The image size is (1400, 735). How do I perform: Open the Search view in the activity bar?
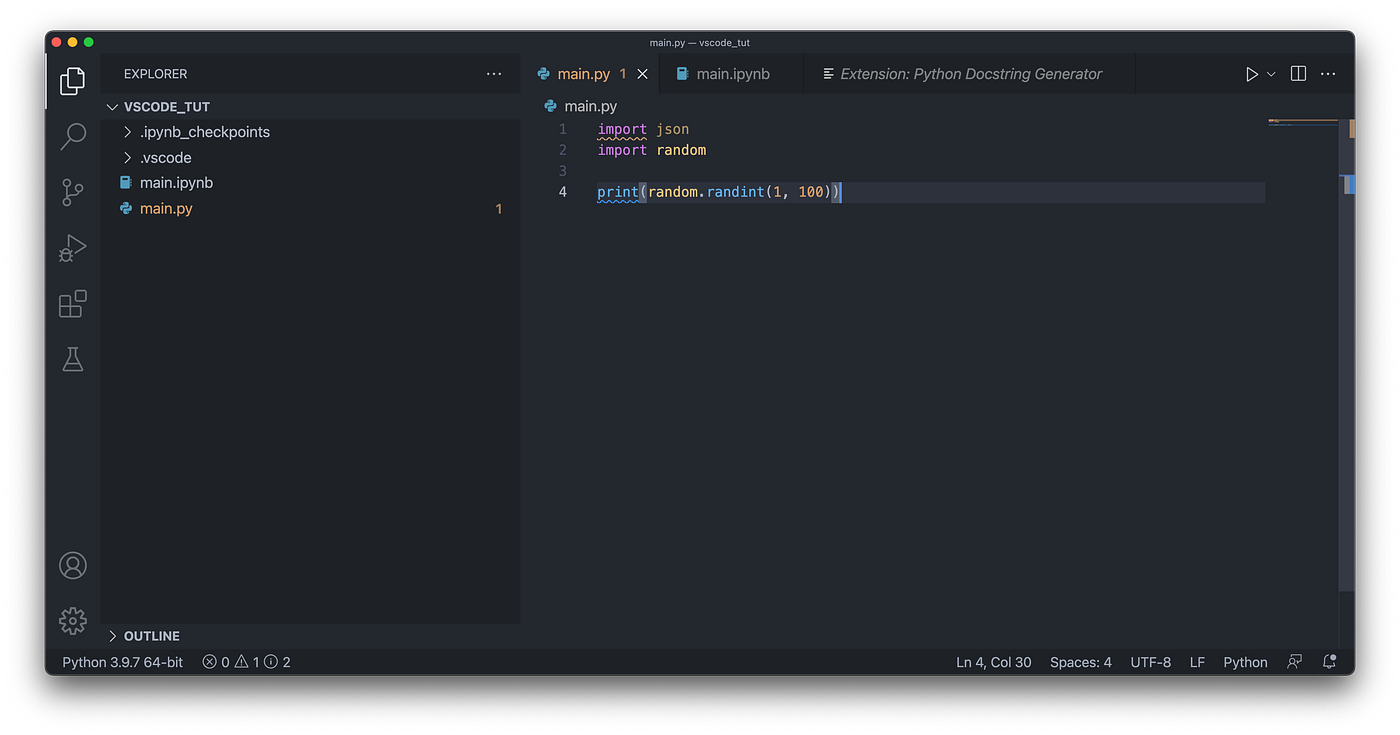(72, 136)
